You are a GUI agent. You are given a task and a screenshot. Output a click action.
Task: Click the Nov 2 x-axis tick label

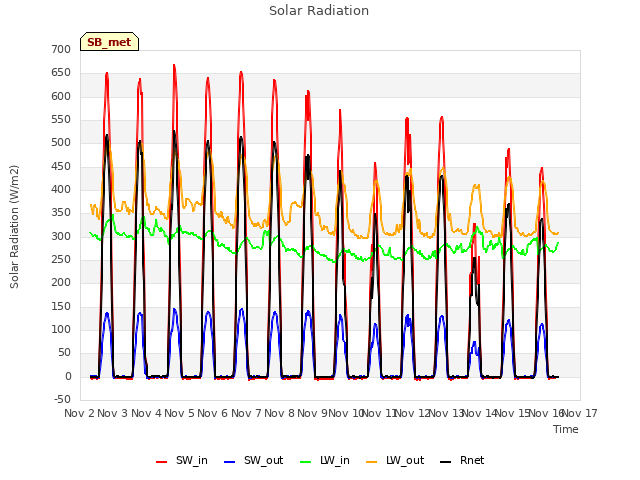pyautogui.click(x=79, y=413)
